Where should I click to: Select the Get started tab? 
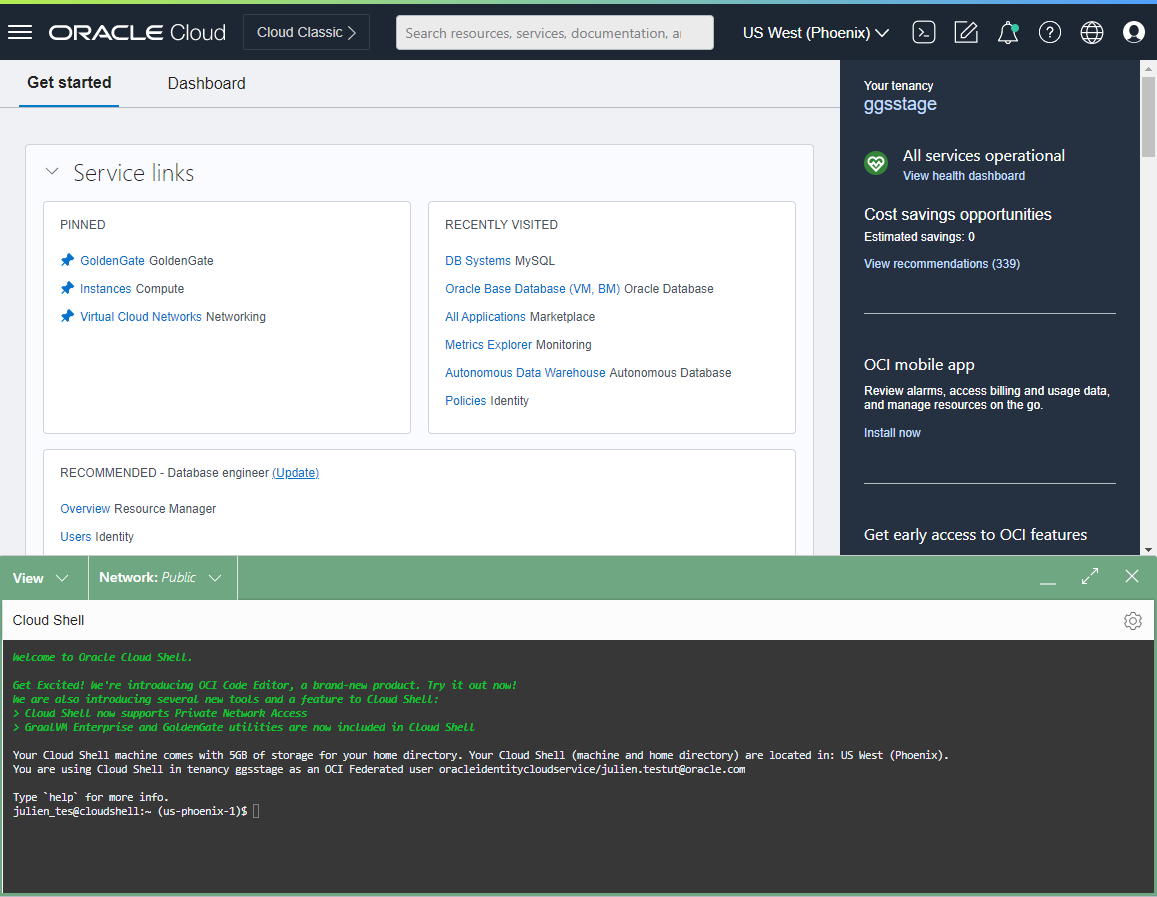click(x=68, y=83)
